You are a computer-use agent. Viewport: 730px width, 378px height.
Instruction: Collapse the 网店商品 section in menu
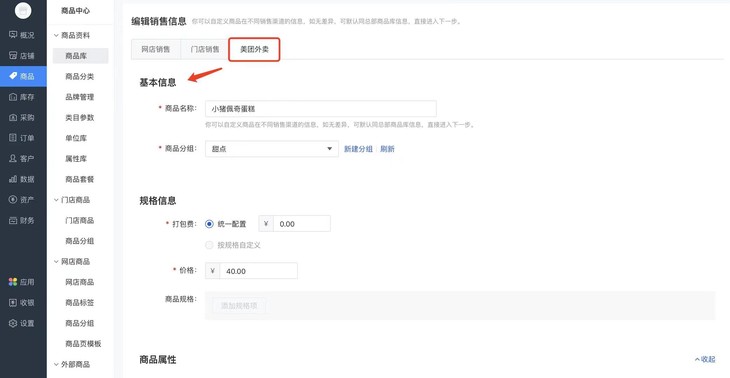coord(56,261)
